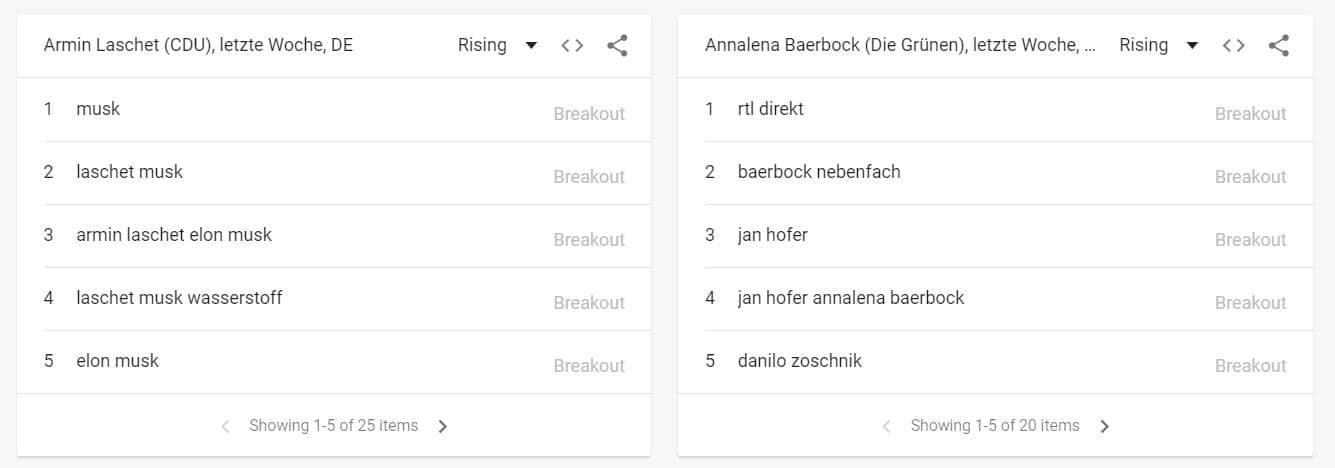The height and width of the screenshot is (468, 1335).
Task: Click the 'danilo zoschnik' query
Action: click(x=799, y=361)
